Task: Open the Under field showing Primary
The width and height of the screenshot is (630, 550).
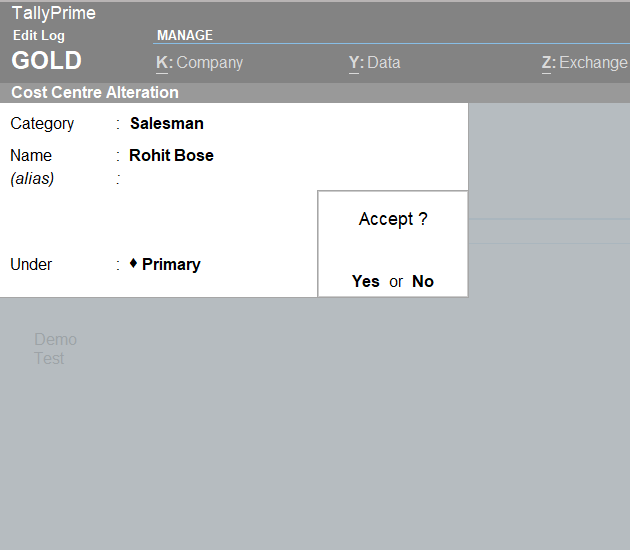Action: [x=171, y=264]
